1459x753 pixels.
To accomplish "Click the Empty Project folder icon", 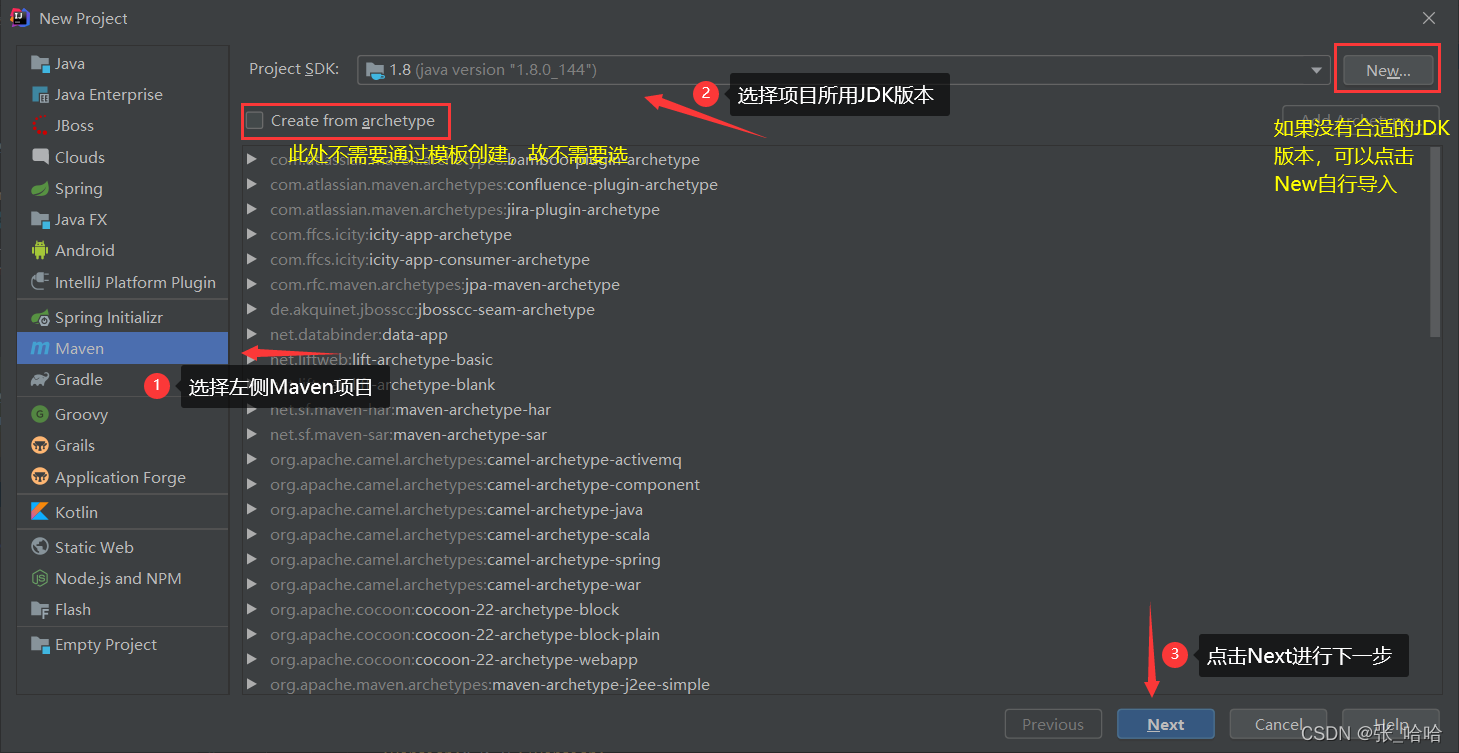I will (40, 645).
